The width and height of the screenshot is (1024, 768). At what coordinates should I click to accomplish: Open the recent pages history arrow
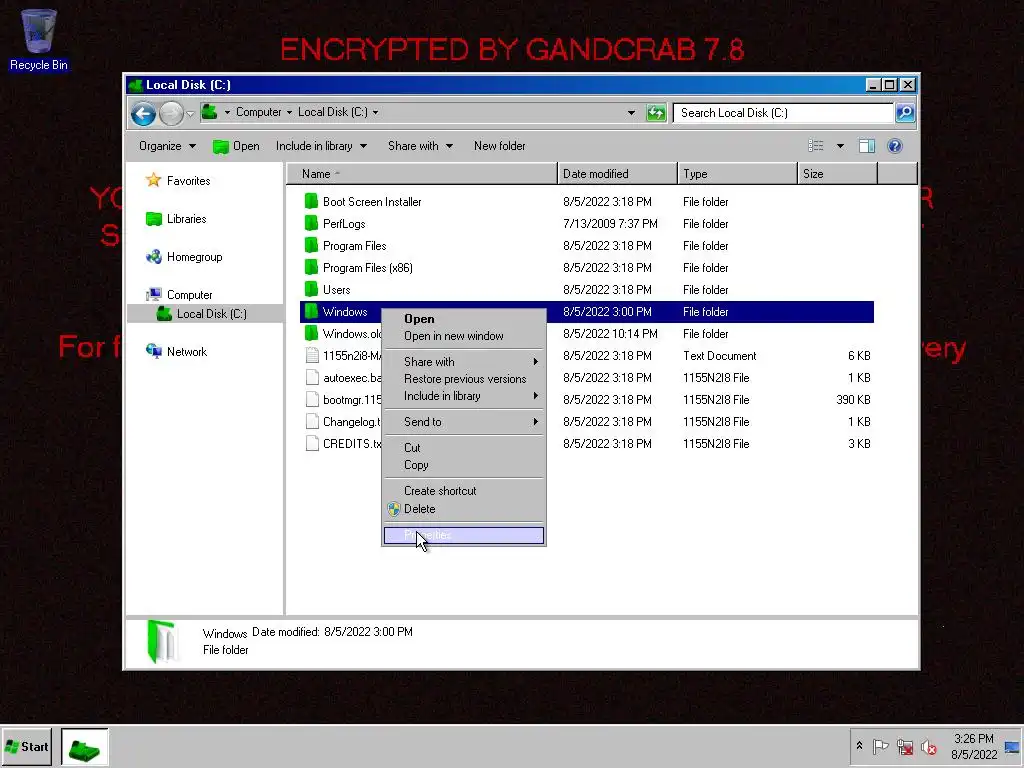[x=190, y=114]
